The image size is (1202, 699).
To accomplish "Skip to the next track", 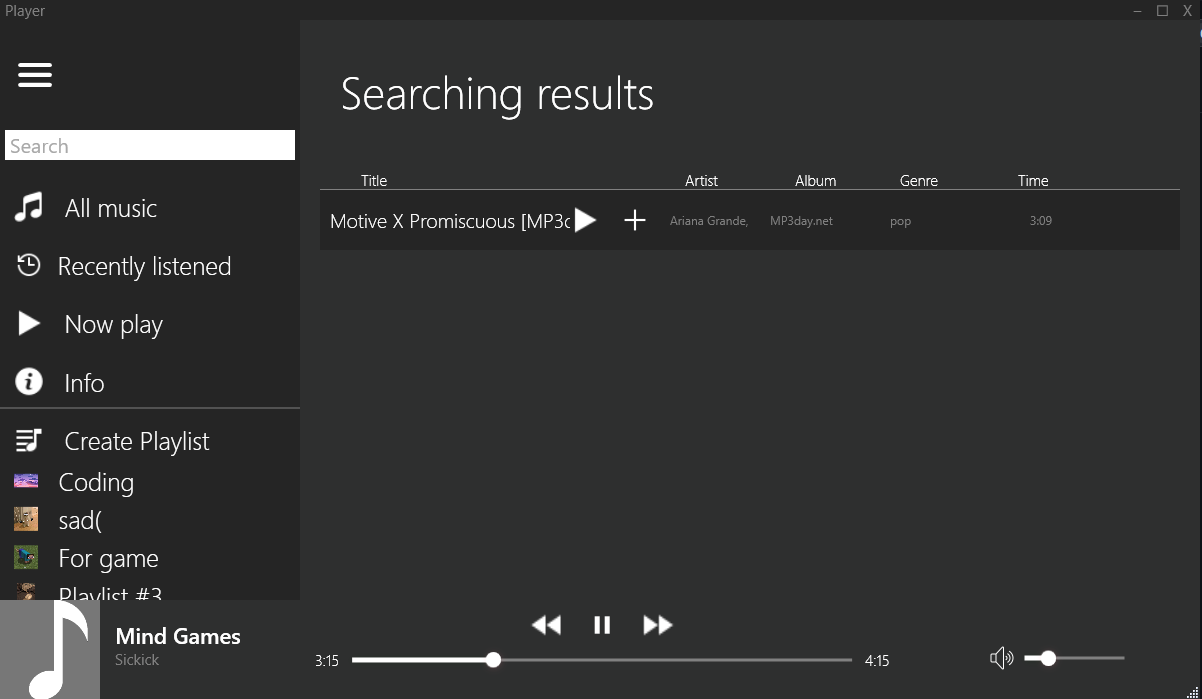I will 657,625.
